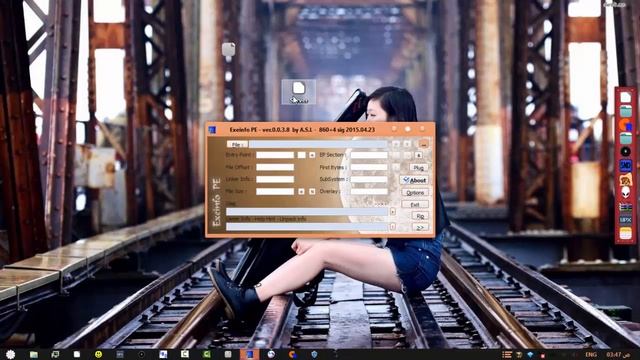This screenshot has width=640, height=360.
Task: Click the small button beside the First Bytes field
Action: [x=396, y=167]
